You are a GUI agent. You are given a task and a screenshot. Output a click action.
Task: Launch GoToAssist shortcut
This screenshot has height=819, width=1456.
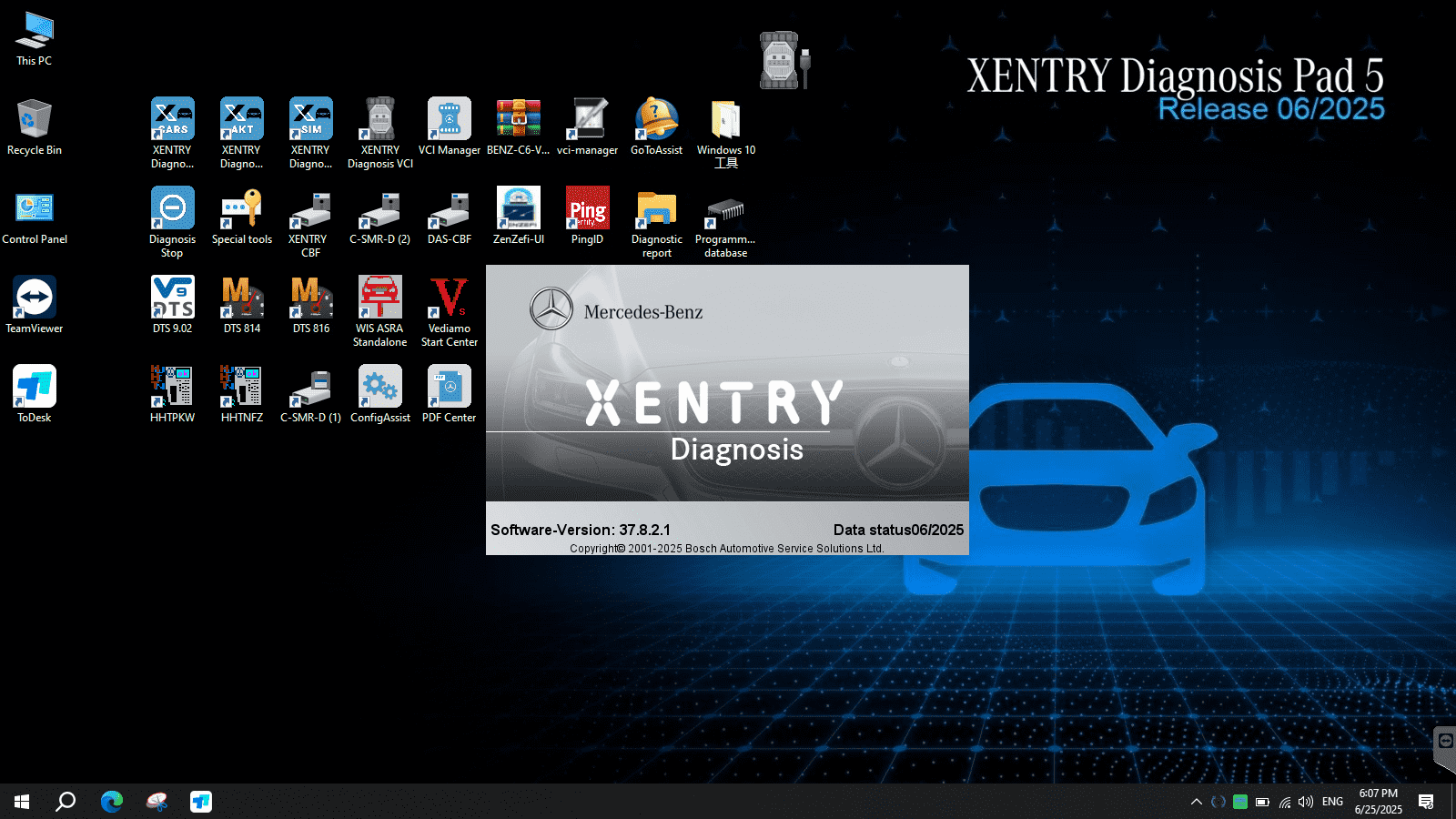657,127
